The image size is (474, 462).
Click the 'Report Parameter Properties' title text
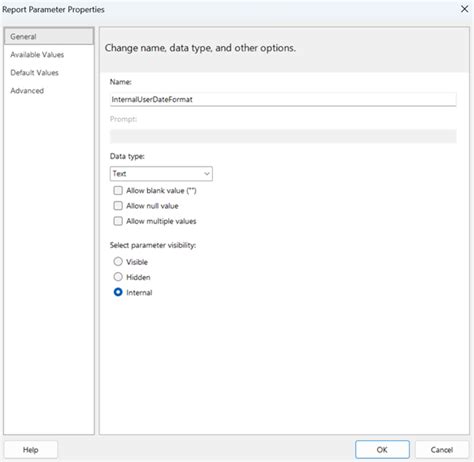[53, 9]
